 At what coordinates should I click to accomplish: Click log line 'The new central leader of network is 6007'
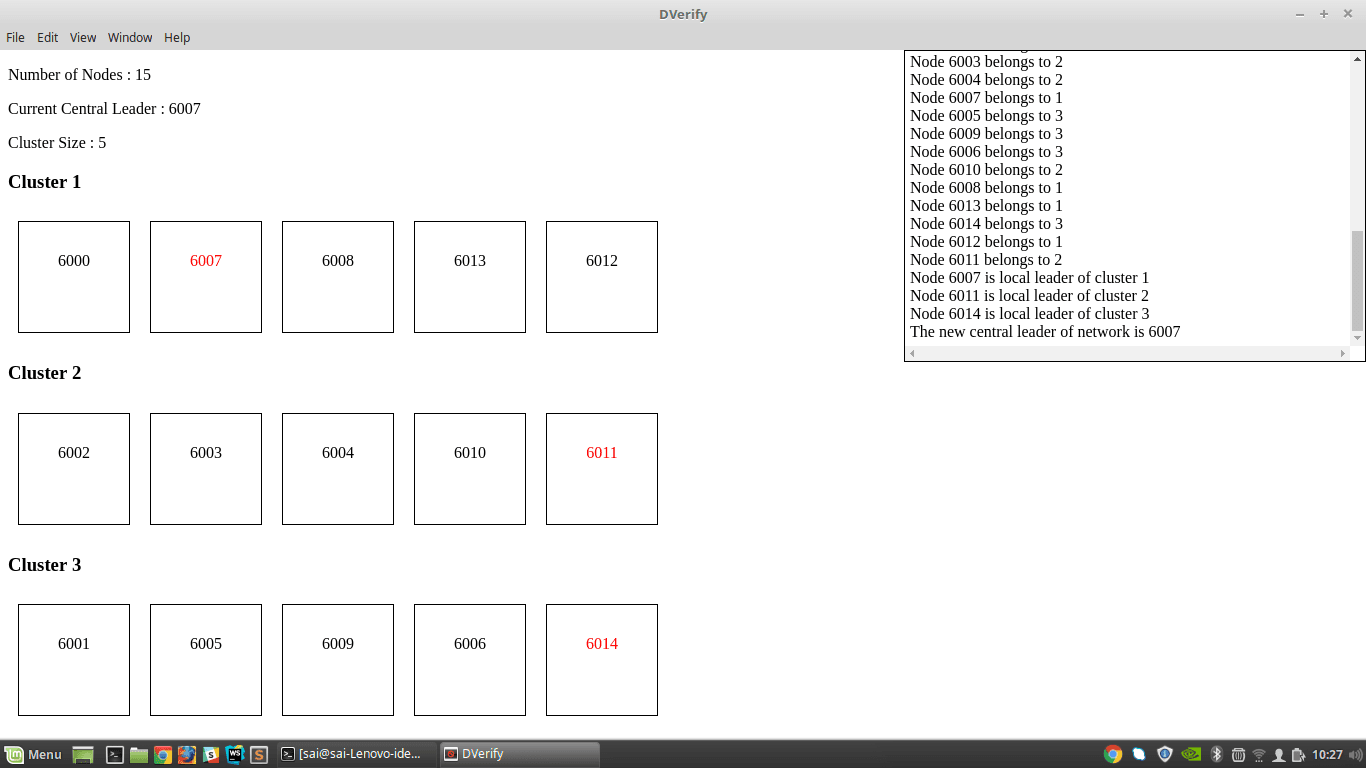pos(1045,332)
